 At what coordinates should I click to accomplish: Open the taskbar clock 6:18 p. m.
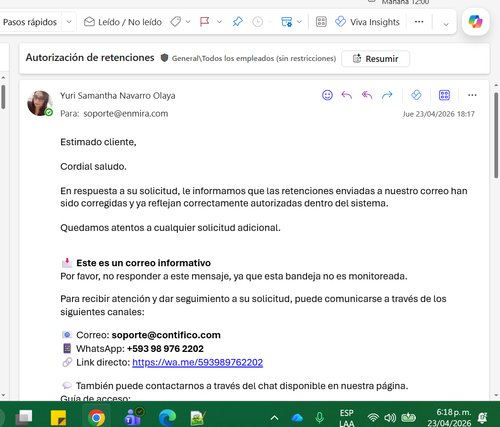449,418
